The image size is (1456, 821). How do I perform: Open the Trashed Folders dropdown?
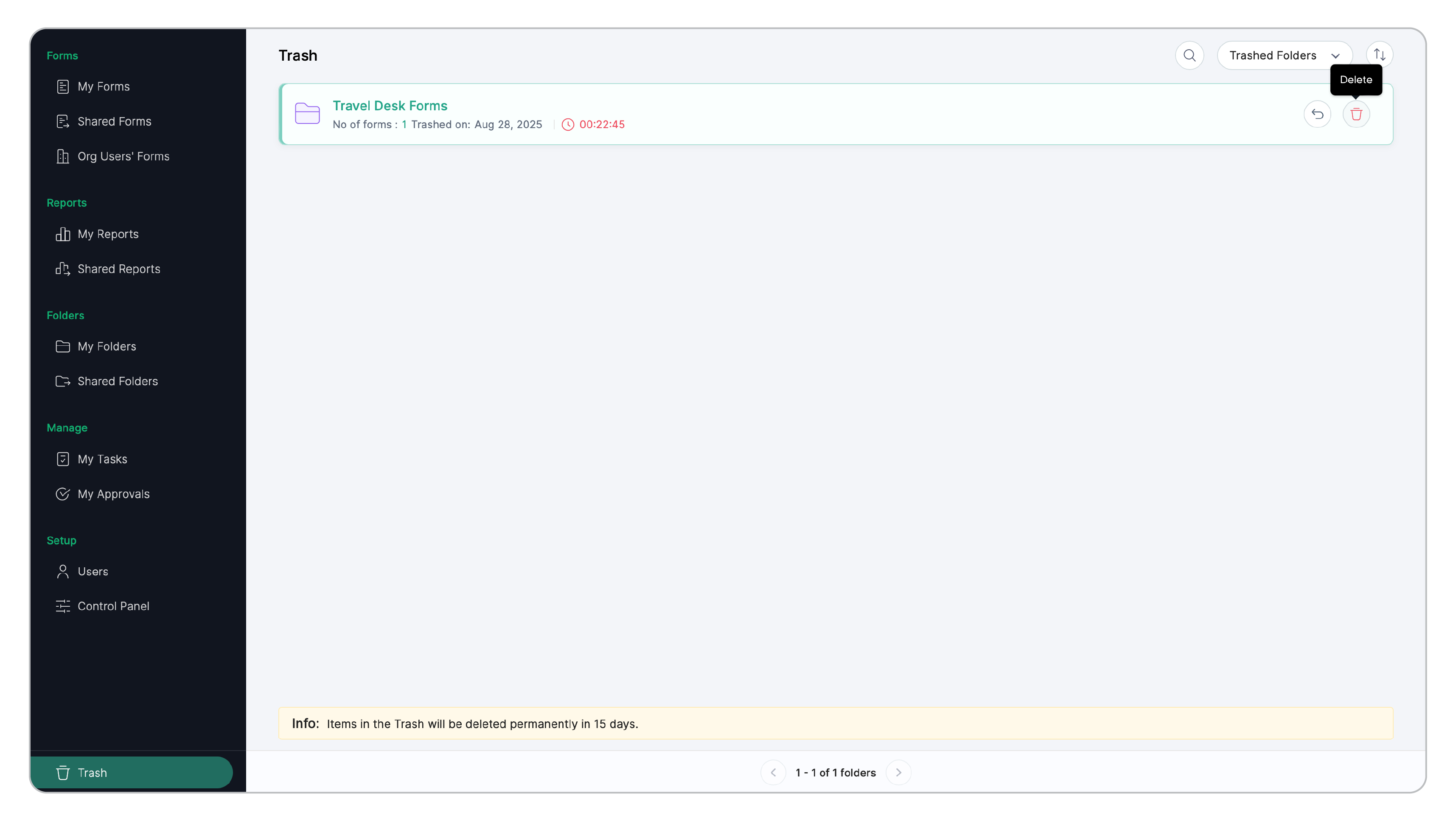tap(1284, 56)
